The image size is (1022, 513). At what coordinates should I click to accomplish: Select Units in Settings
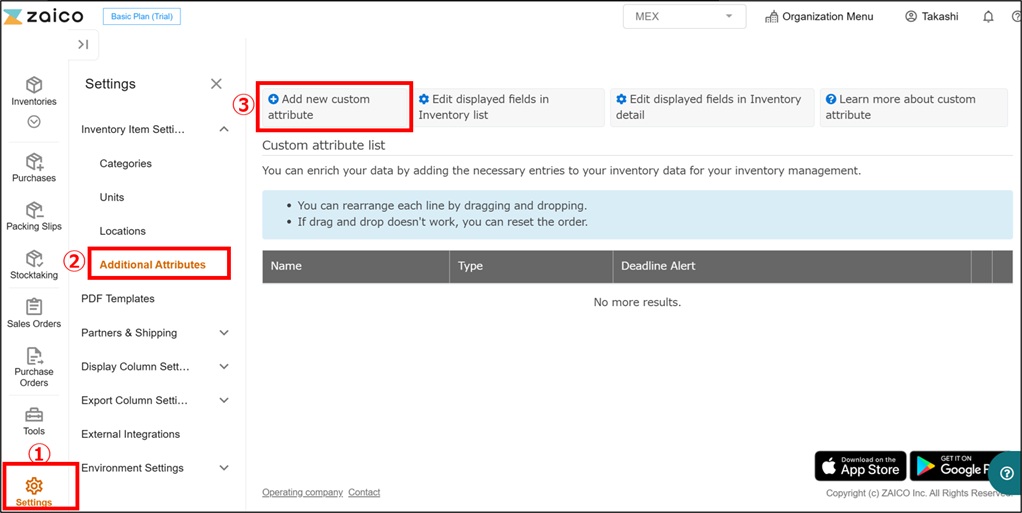pos(112,198)
